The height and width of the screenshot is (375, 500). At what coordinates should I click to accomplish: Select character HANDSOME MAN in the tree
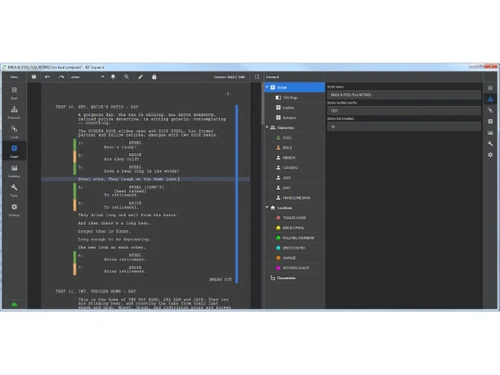(x=295, y=198)
